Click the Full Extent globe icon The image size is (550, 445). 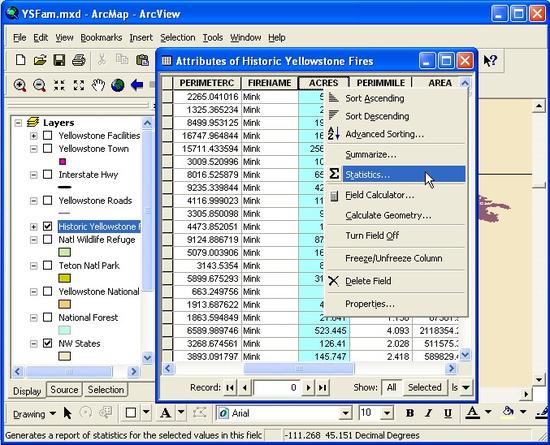click(118, 85)
